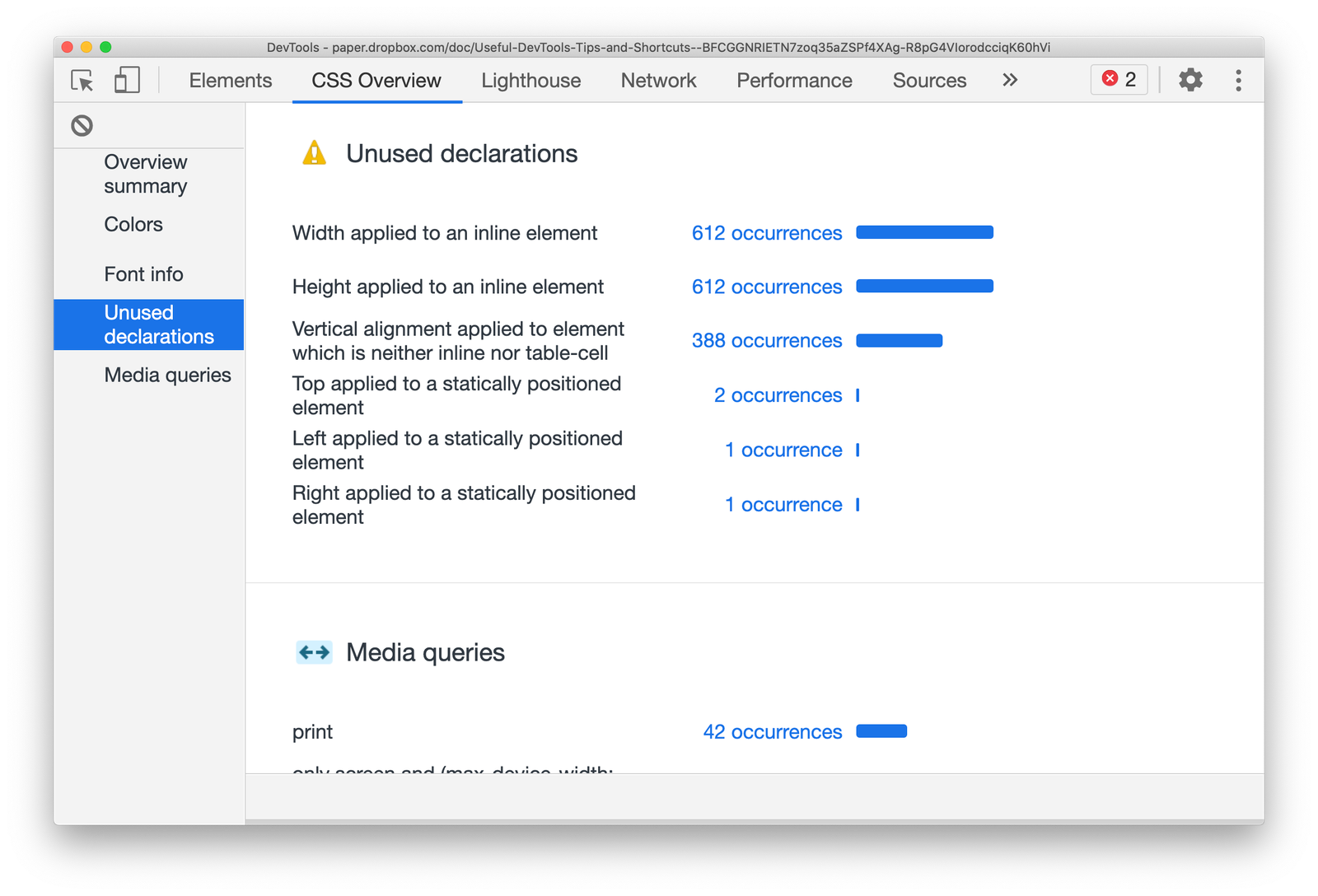Image resolution: width=1318 pixels, height=896 pixels.
Task: Show more tabs chevron
Action: [x=1010, y=80]
